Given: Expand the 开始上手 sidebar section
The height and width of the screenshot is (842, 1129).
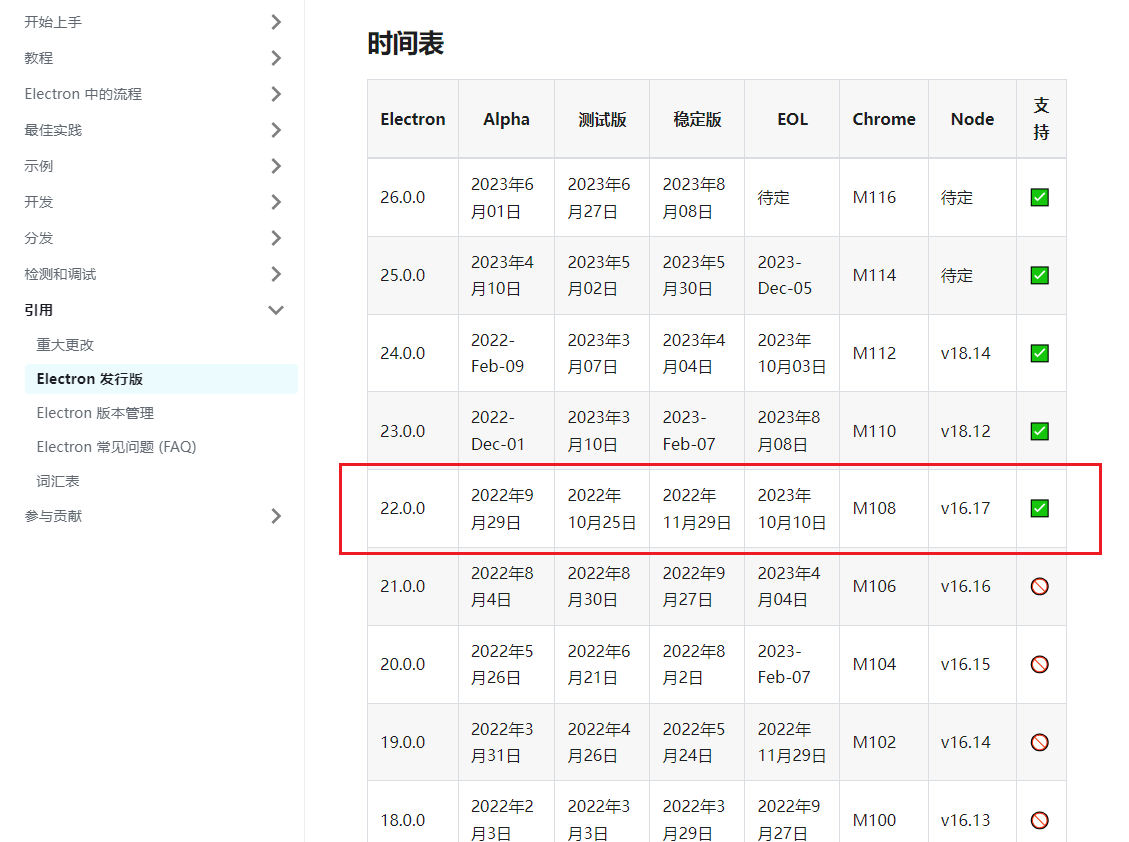Looking at the screenshot, I should pos(276,22).
